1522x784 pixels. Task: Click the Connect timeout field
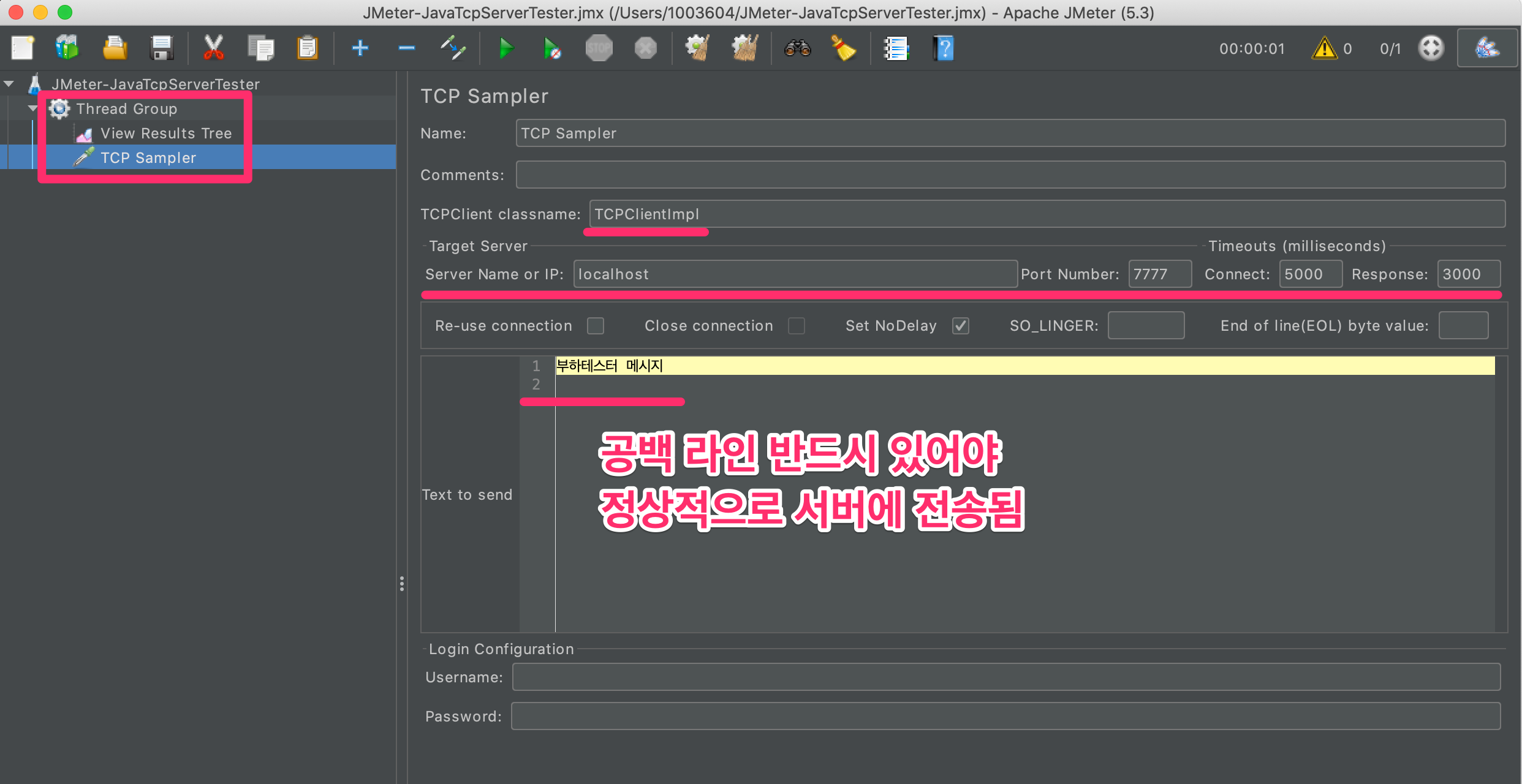[x=1311, y=274]
